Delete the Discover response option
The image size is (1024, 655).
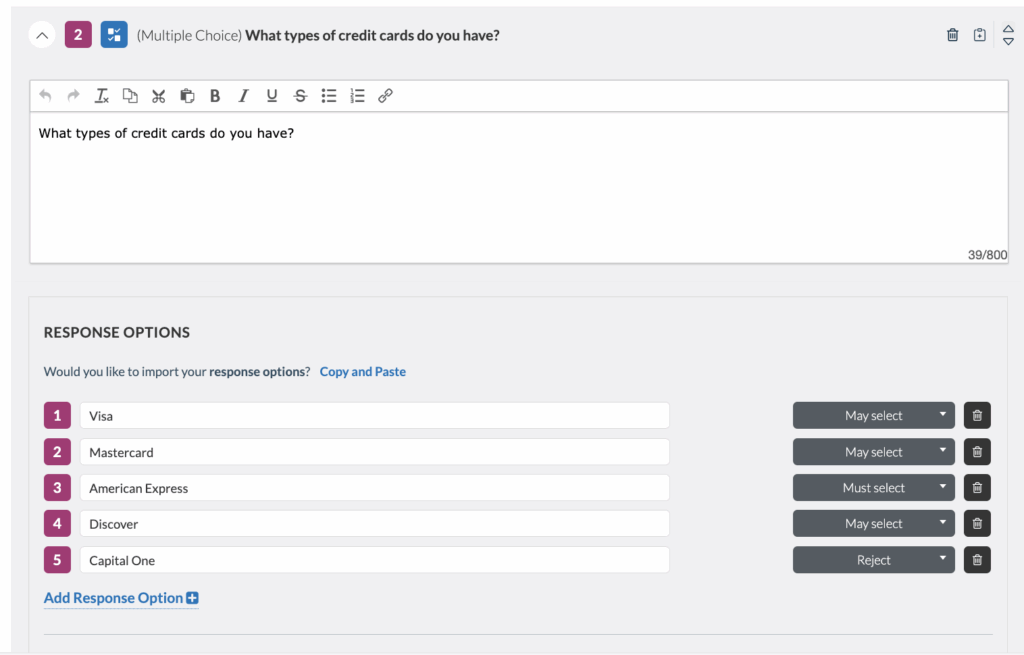[977, 523]
